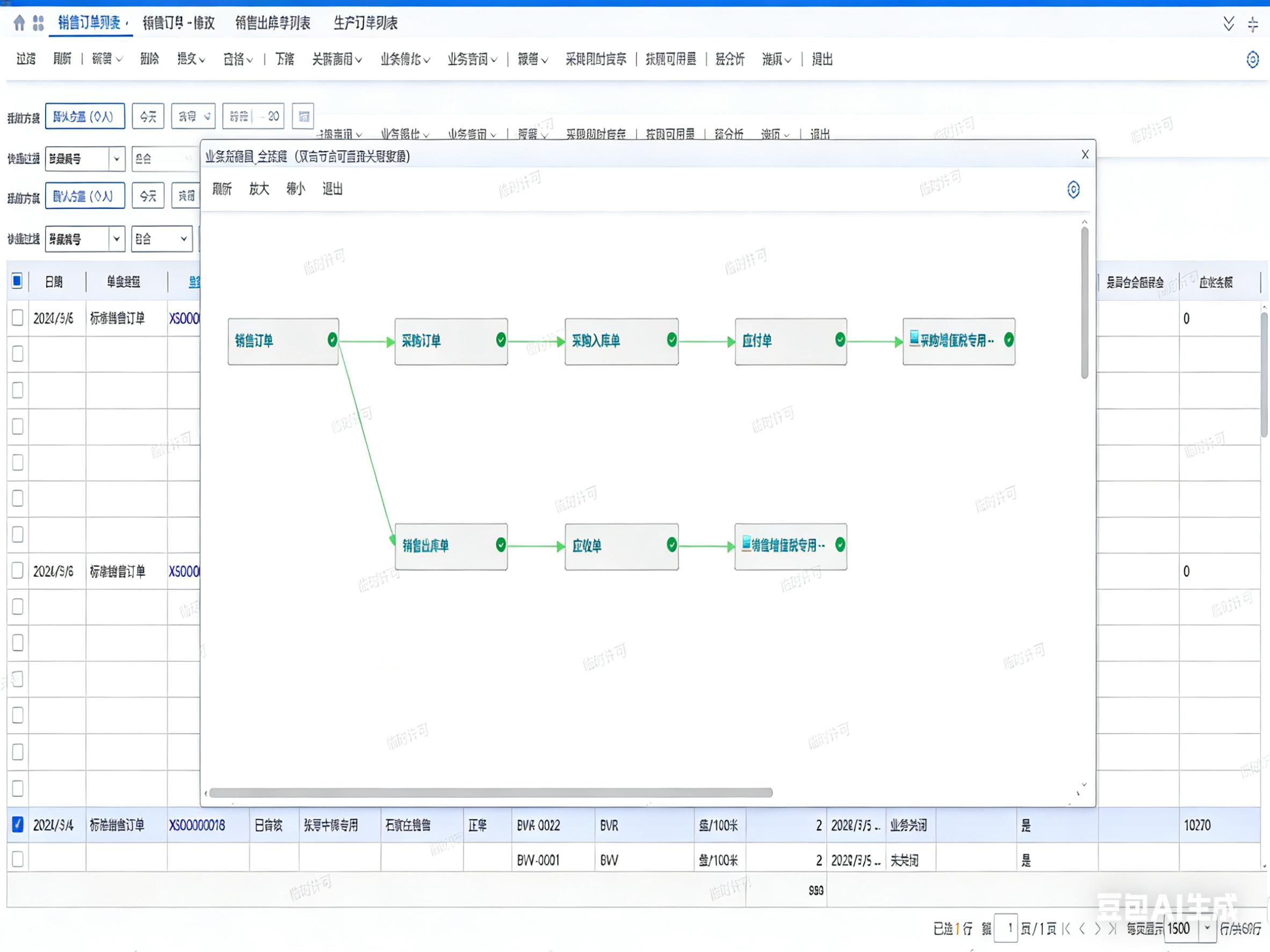Click the 销售增值税专用 invoice node icon
This screenshot has width=1270, height=952.
[x=746, y=543]
